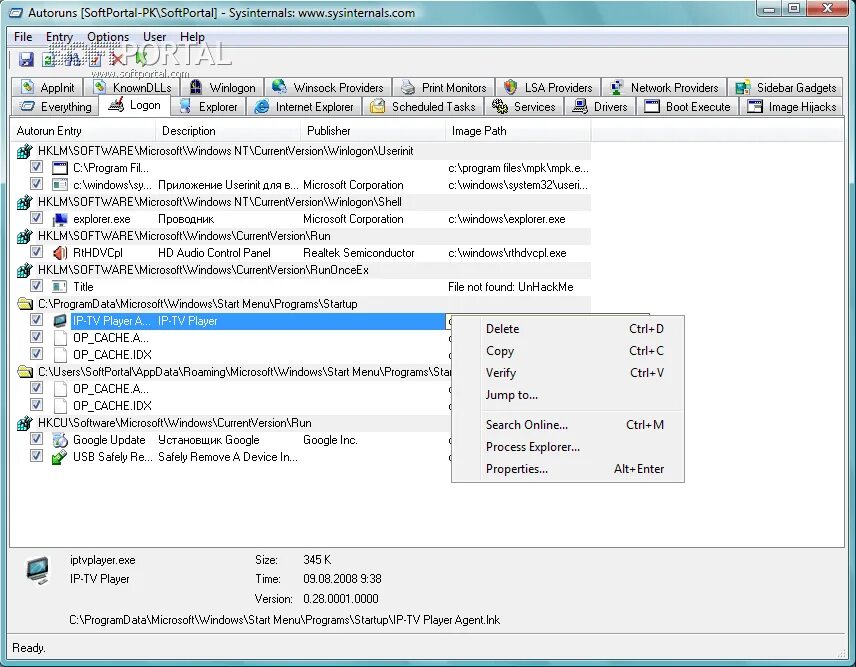This screenshot has width=856, height=667.
Task: Switch to the Internet Explorer tab
Action: [304, 106]
